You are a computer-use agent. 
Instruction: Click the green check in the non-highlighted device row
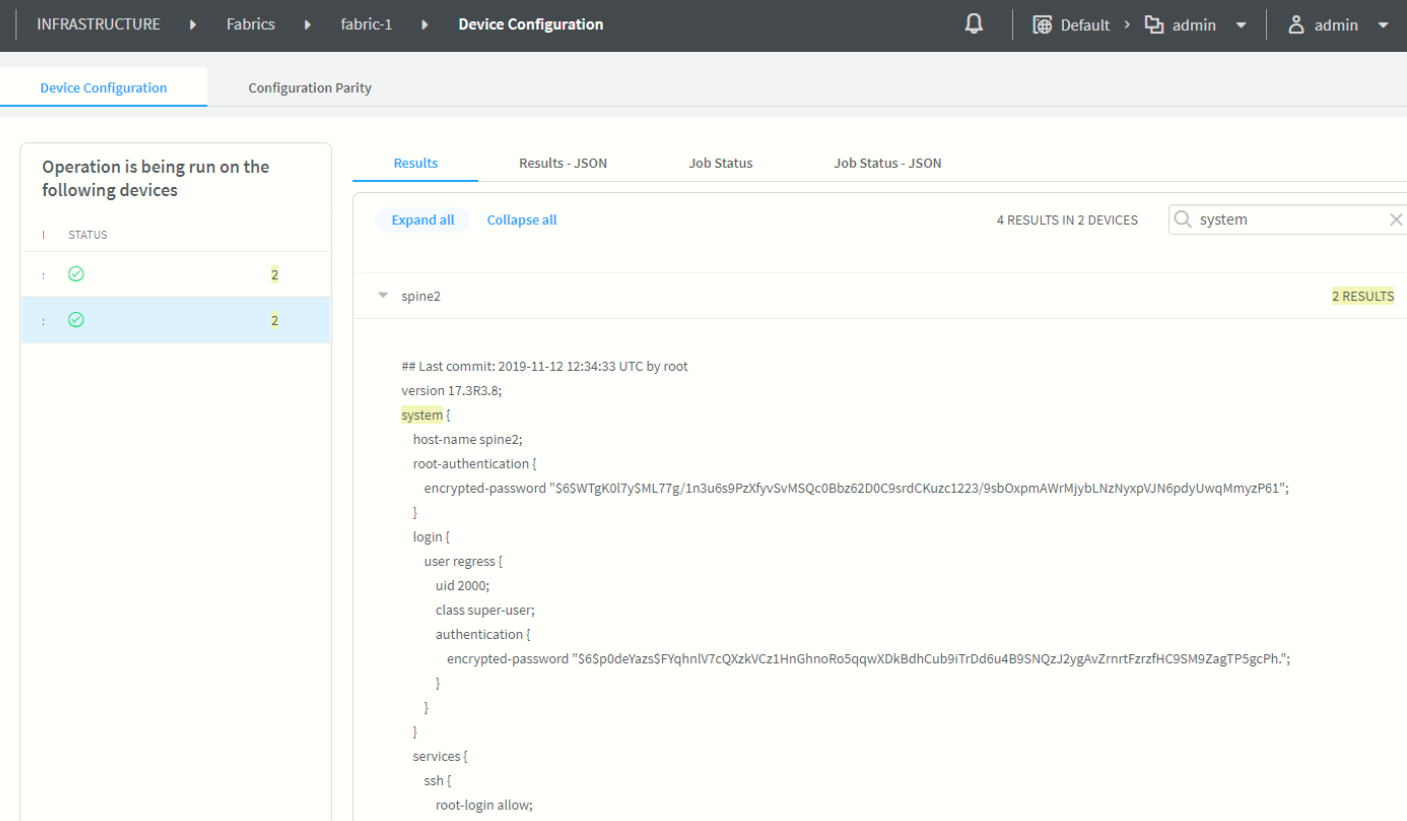(x=76, y=274)
